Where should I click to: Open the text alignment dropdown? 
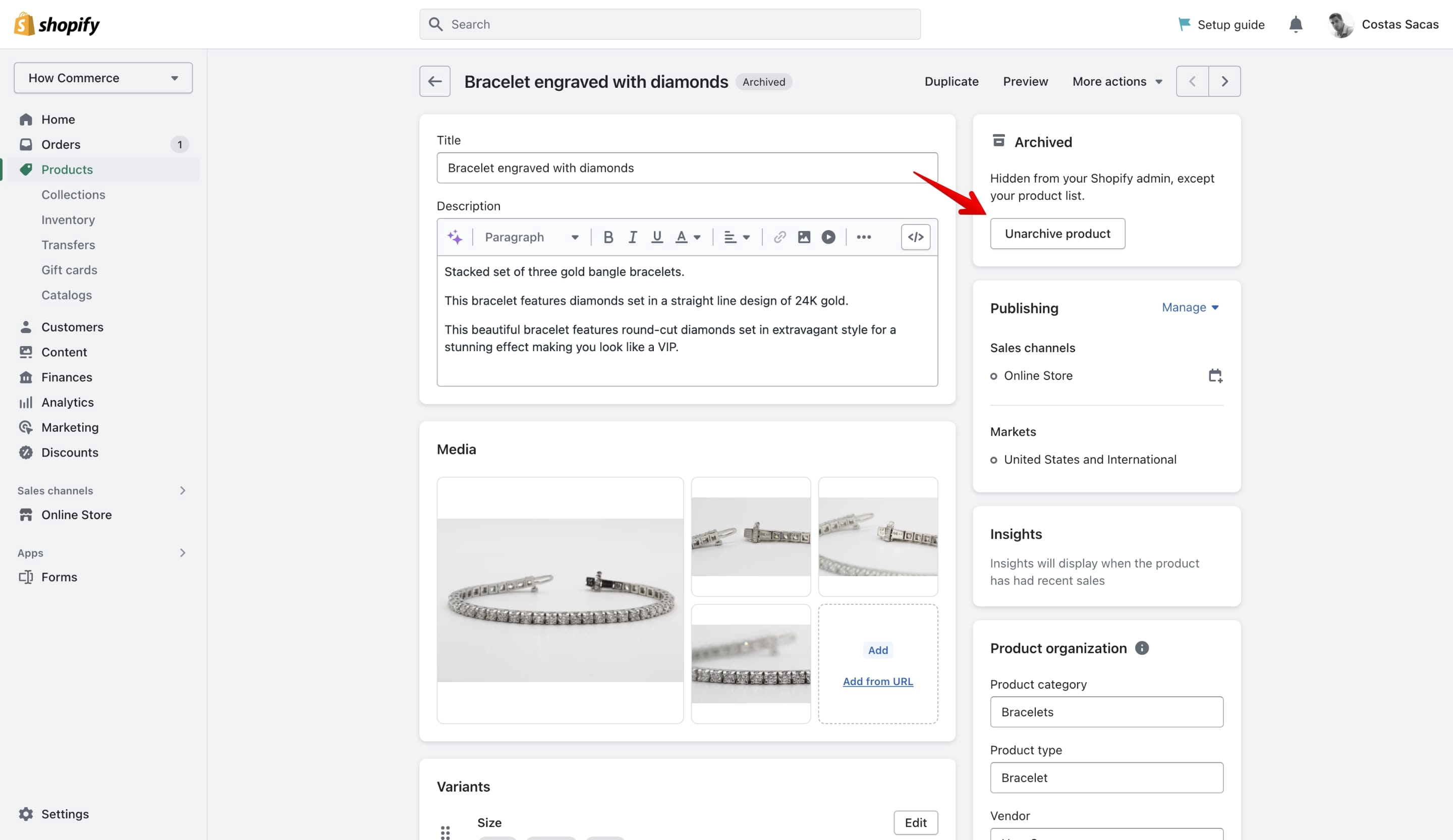[737, 237]
